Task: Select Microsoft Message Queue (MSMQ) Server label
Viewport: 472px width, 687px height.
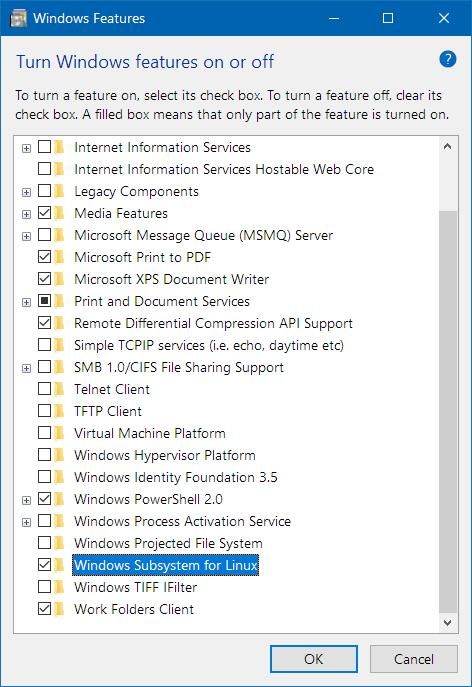Action: pos(204,235)
